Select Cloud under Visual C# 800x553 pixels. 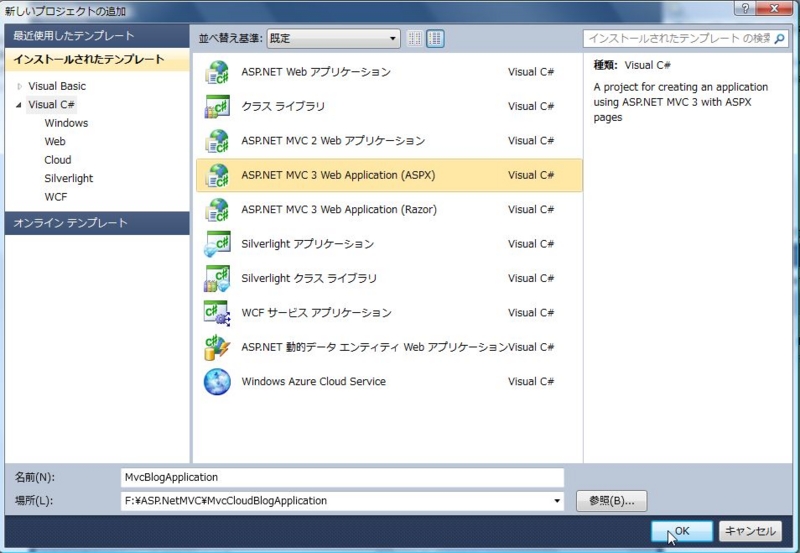[58, 160]
